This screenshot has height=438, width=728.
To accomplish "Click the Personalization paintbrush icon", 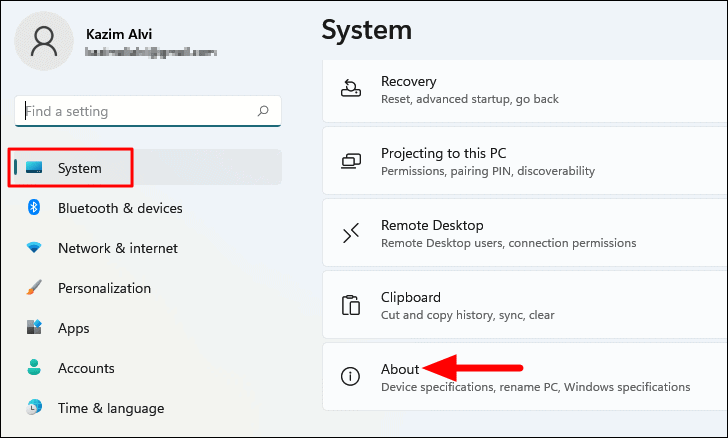I will coord(34,288).
